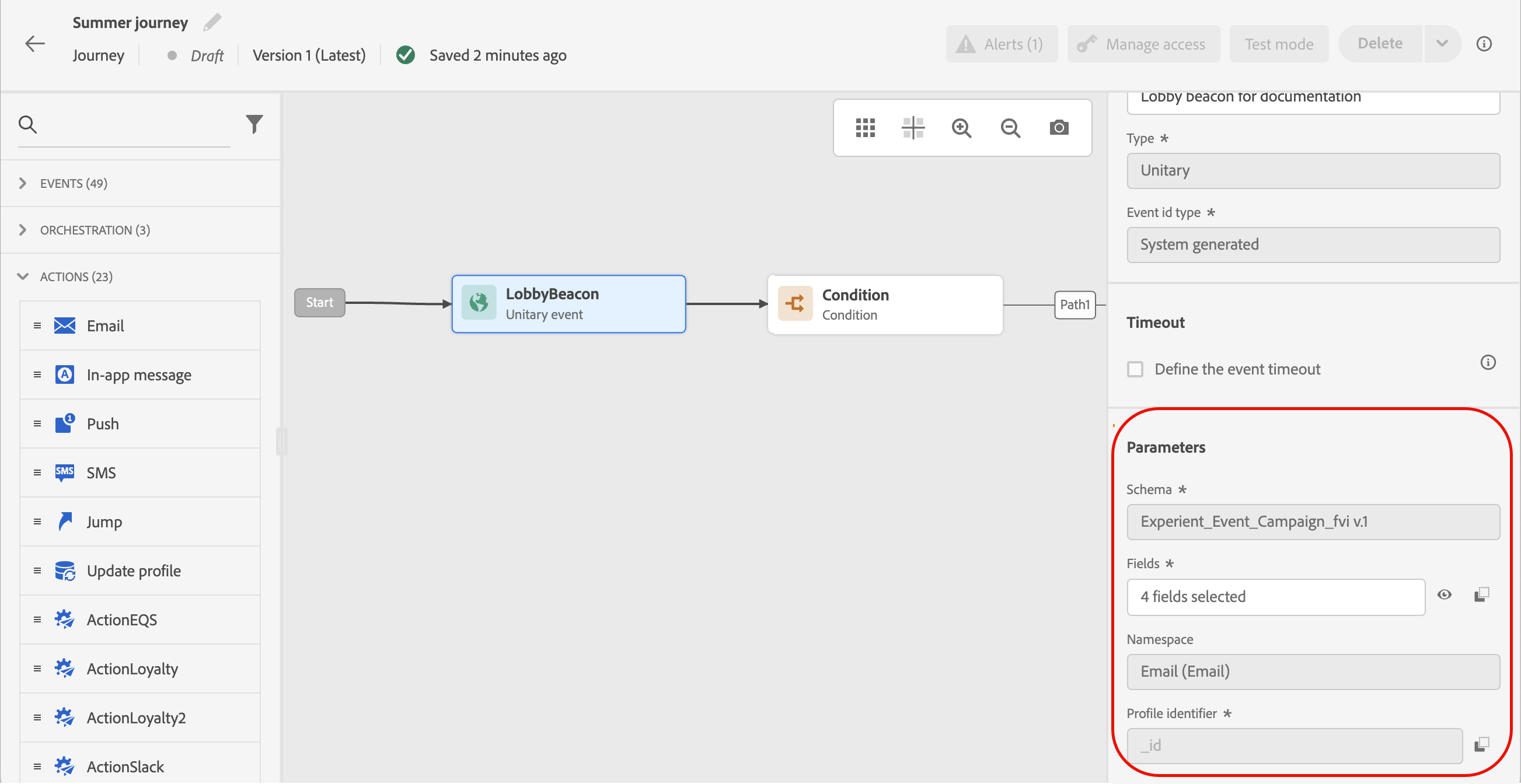Click the back arrow to leave the journey
The image size is (1521, 784).
tap(35, 44)
